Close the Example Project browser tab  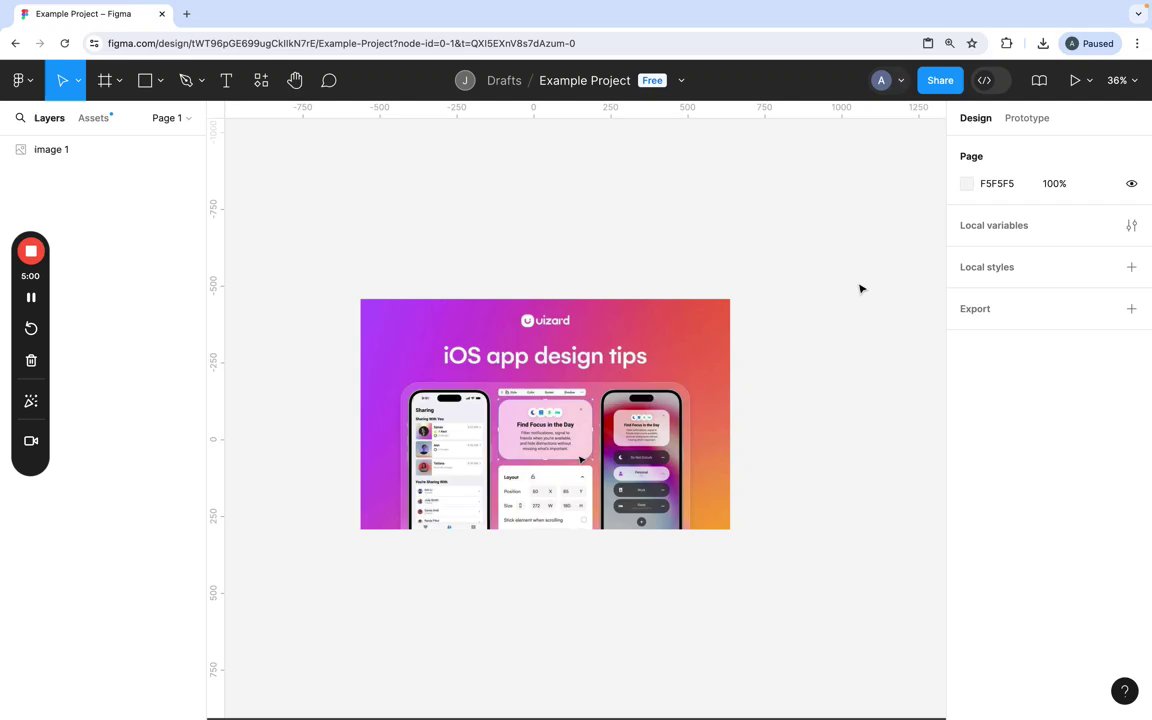point(162,14)
